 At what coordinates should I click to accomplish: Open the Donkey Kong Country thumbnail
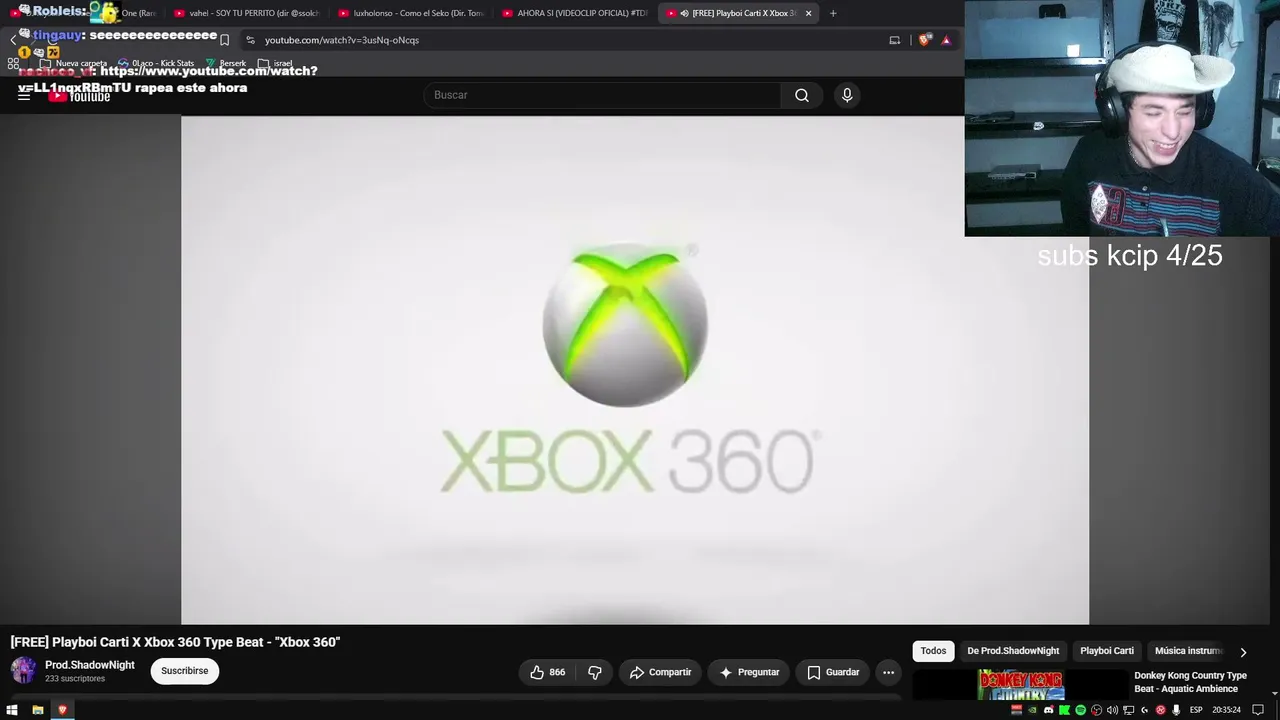pos(1020,685)
